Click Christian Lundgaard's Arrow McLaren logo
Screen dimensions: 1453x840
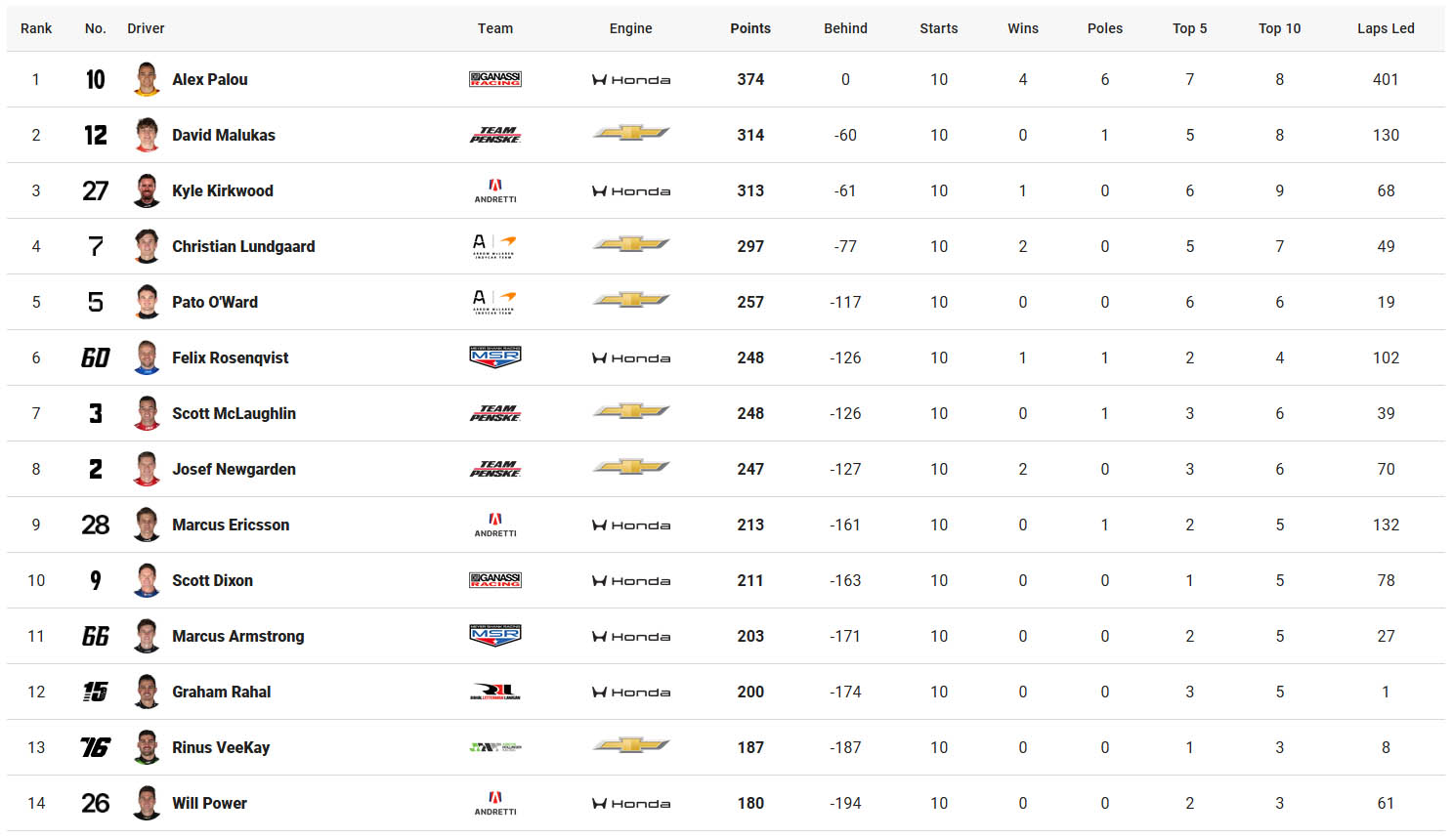[494, 246]
